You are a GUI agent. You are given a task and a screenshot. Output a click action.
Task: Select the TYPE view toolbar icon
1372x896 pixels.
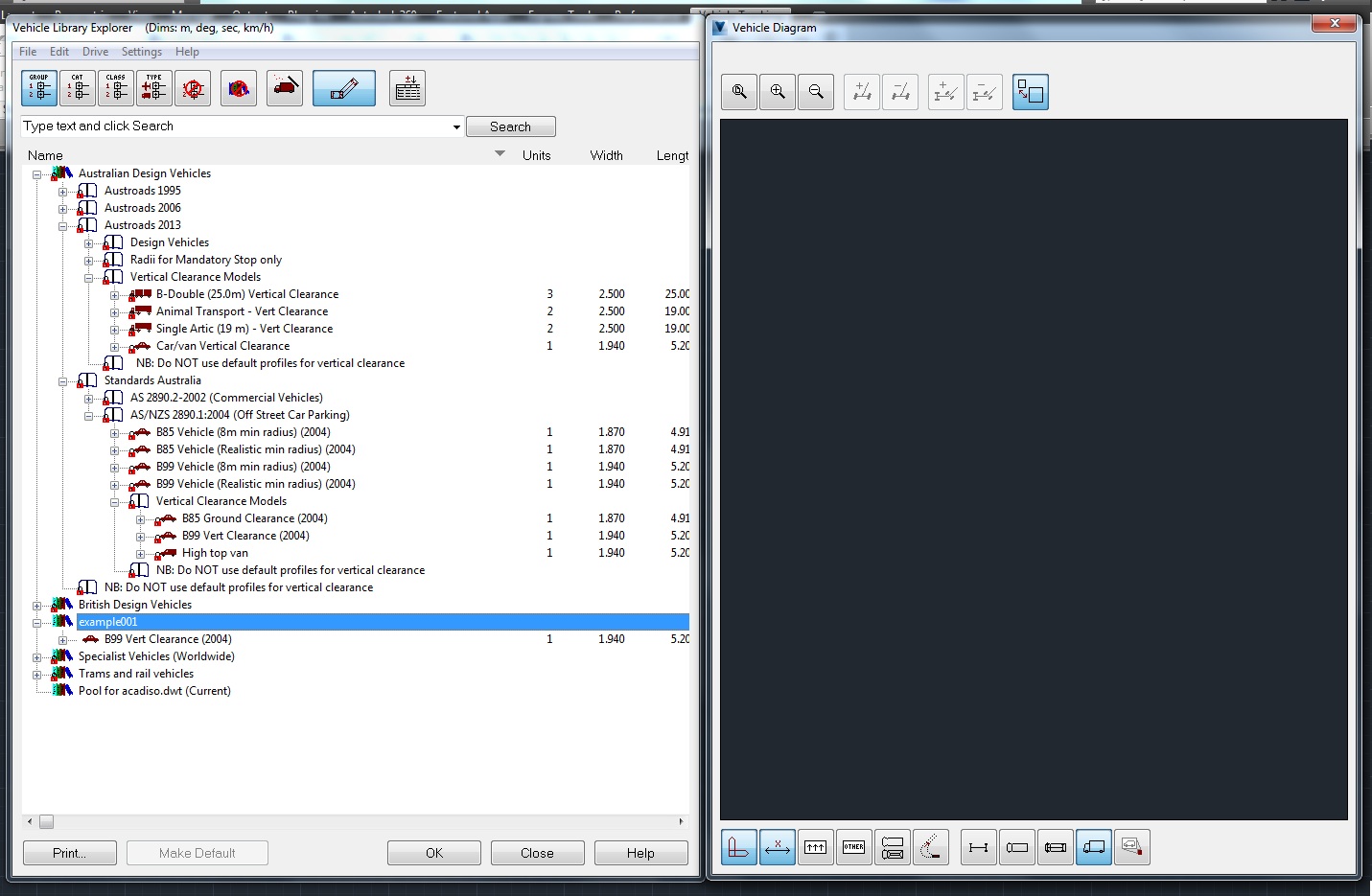pyautogui.click(x=153, y=88)
